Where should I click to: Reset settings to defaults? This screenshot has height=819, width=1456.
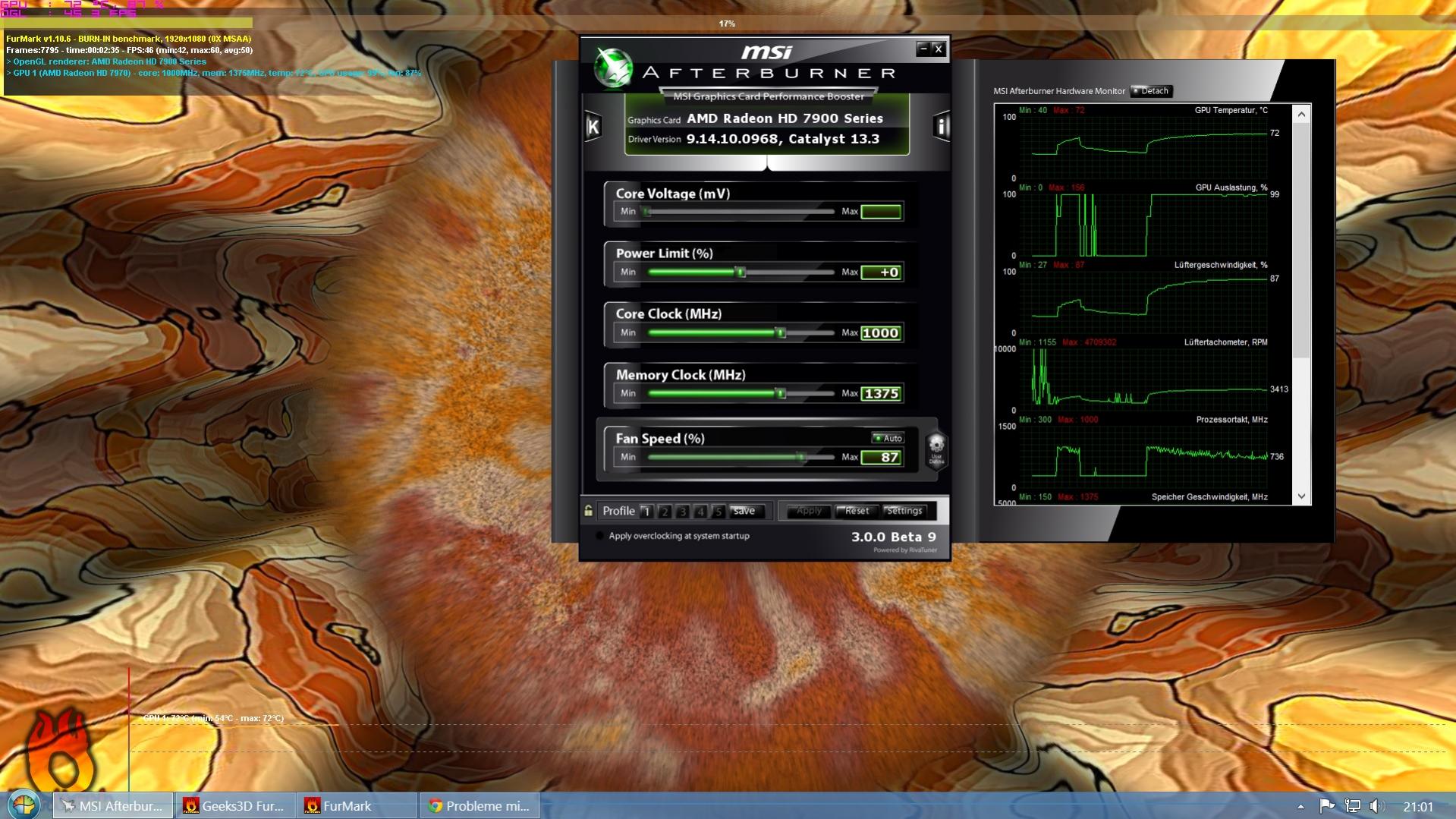tap(857, 511)
